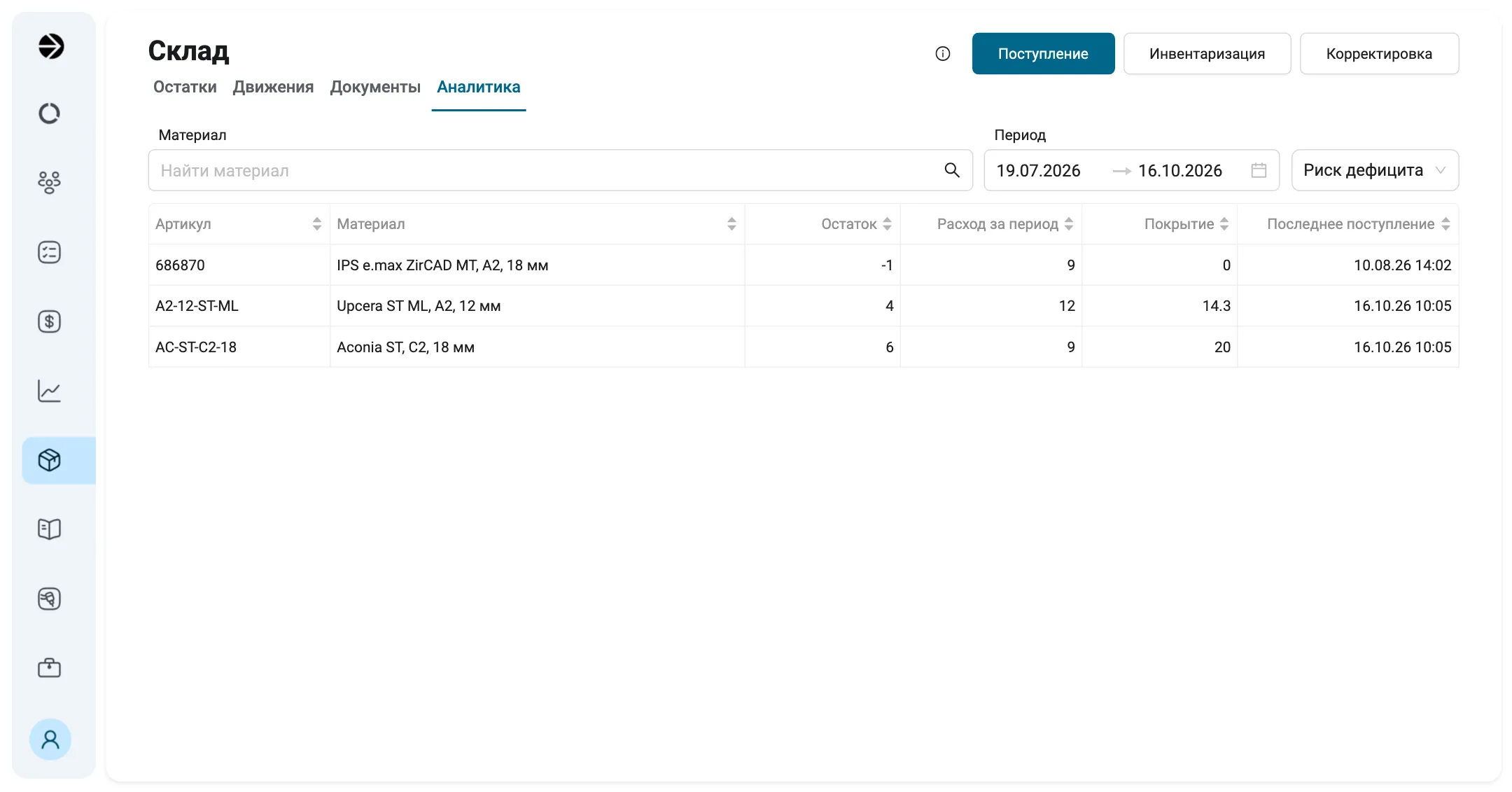
Task: Click the app logo in sidebar
Action: point(50,46)
